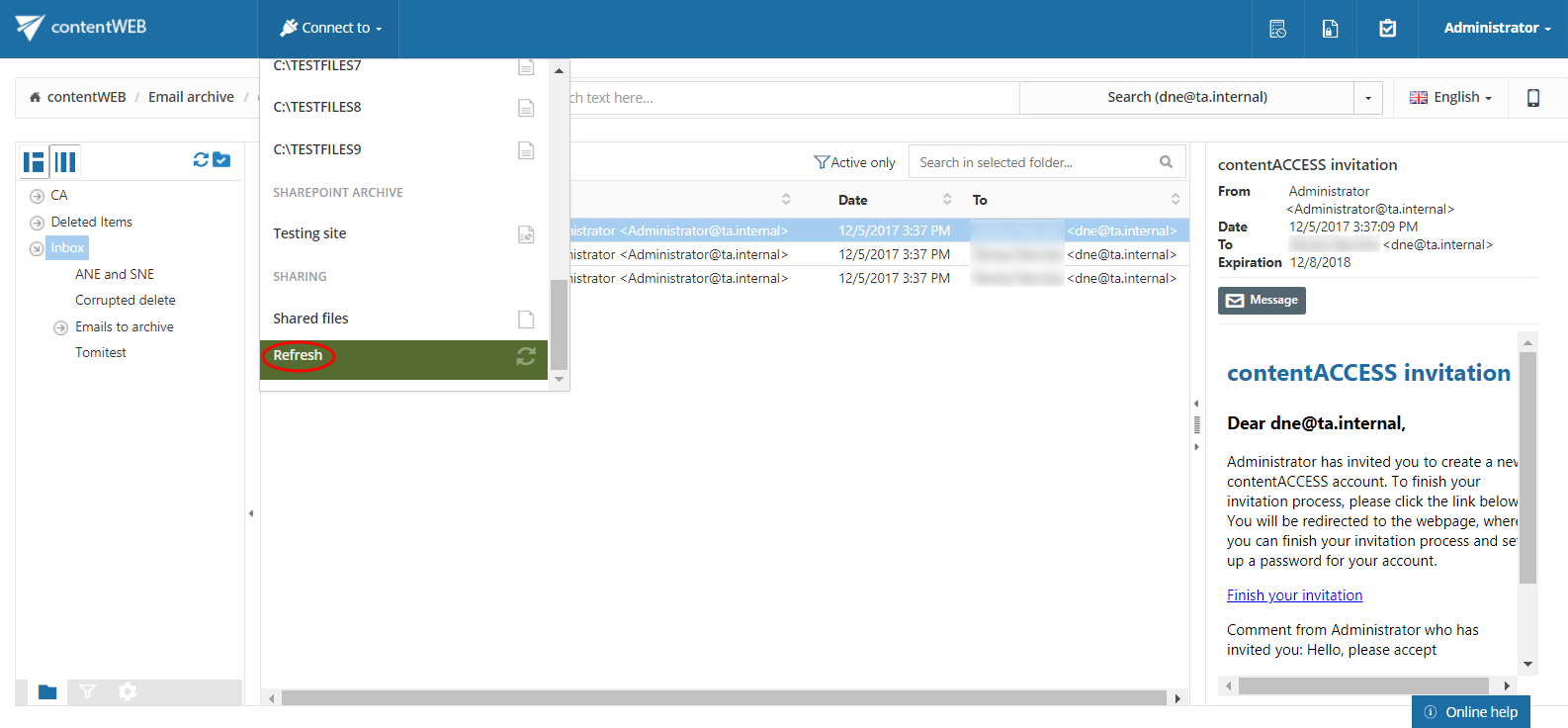Open the locked document icon in top bar
Viewport: 1568px width, 728px height.
pos(1330,29)
